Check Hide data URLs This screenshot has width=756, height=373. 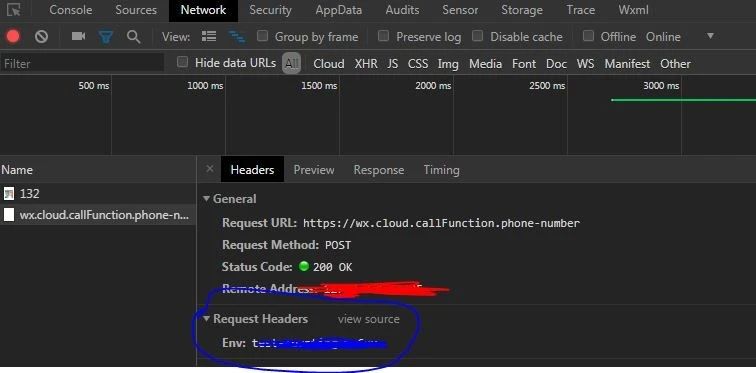point(182,62)
